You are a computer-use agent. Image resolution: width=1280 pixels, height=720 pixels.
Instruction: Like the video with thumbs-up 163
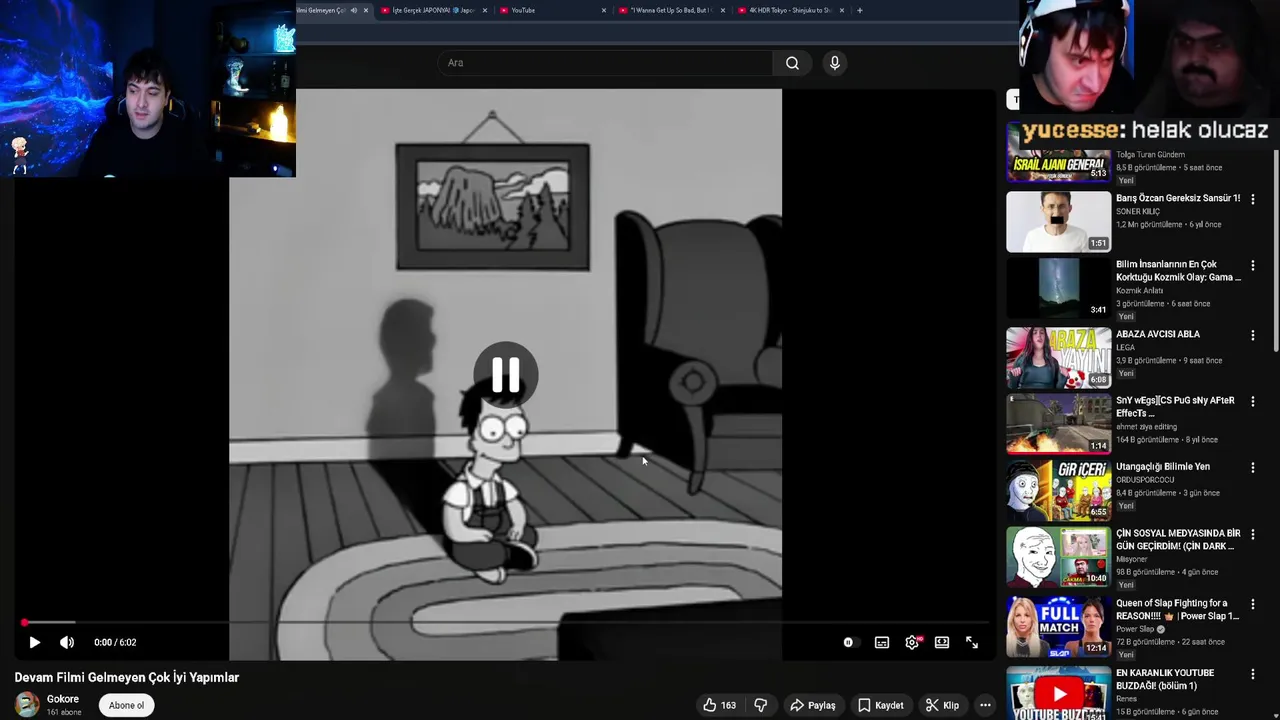[719, 705]
